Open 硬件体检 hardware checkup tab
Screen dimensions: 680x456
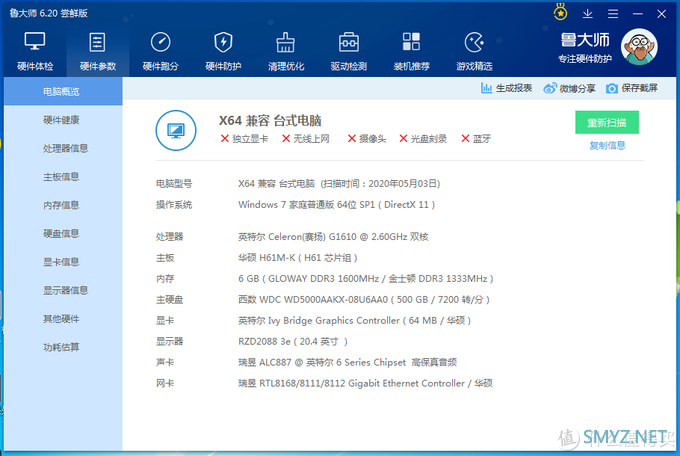pos(35,51)
